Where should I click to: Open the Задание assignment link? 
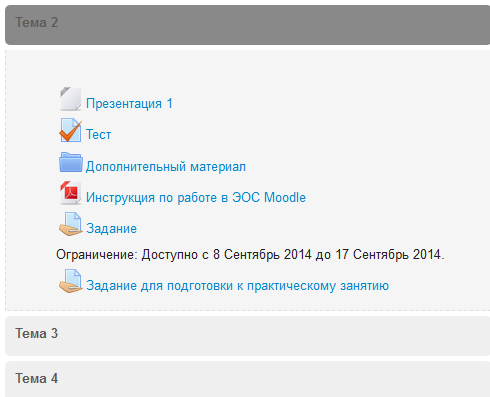[111, 229]
